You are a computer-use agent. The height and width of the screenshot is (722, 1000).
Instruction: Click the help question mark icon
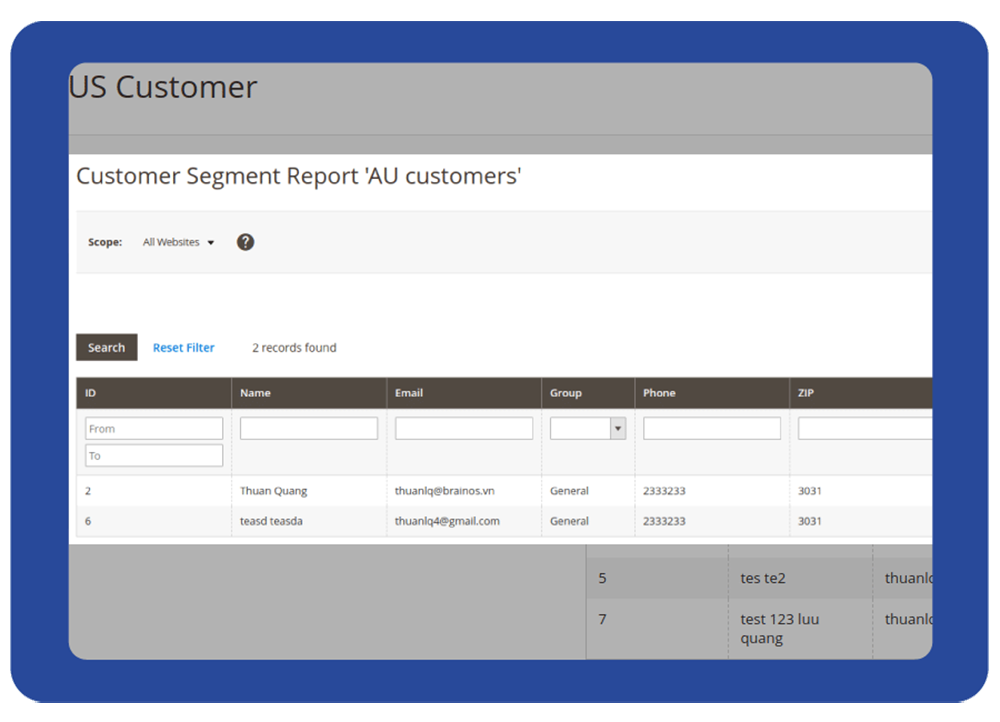click(245, 242)
